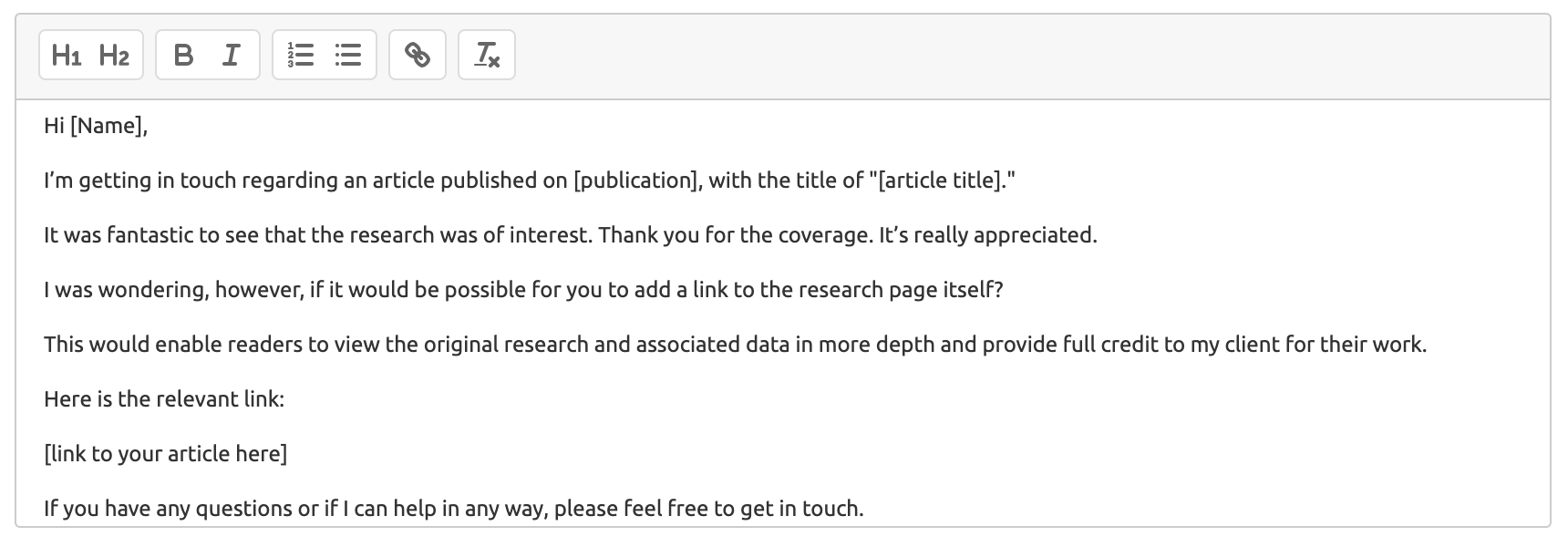Toggle bold text formatting
Screen dimensions: 1568x547
[x=183, y=56]
